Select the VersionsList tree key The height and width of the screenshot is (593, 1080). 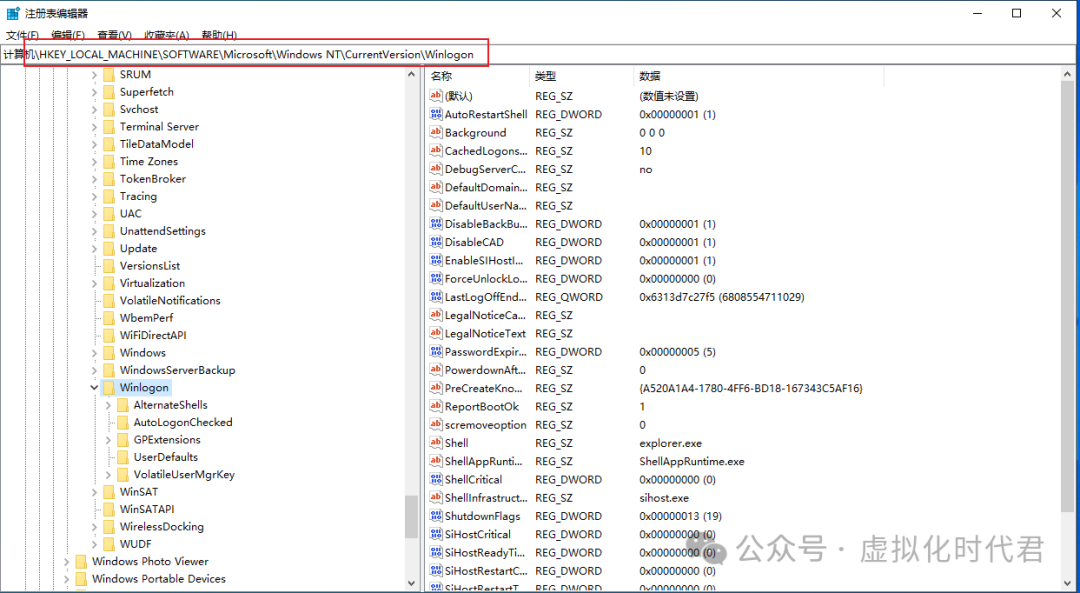tap(149, 266)
